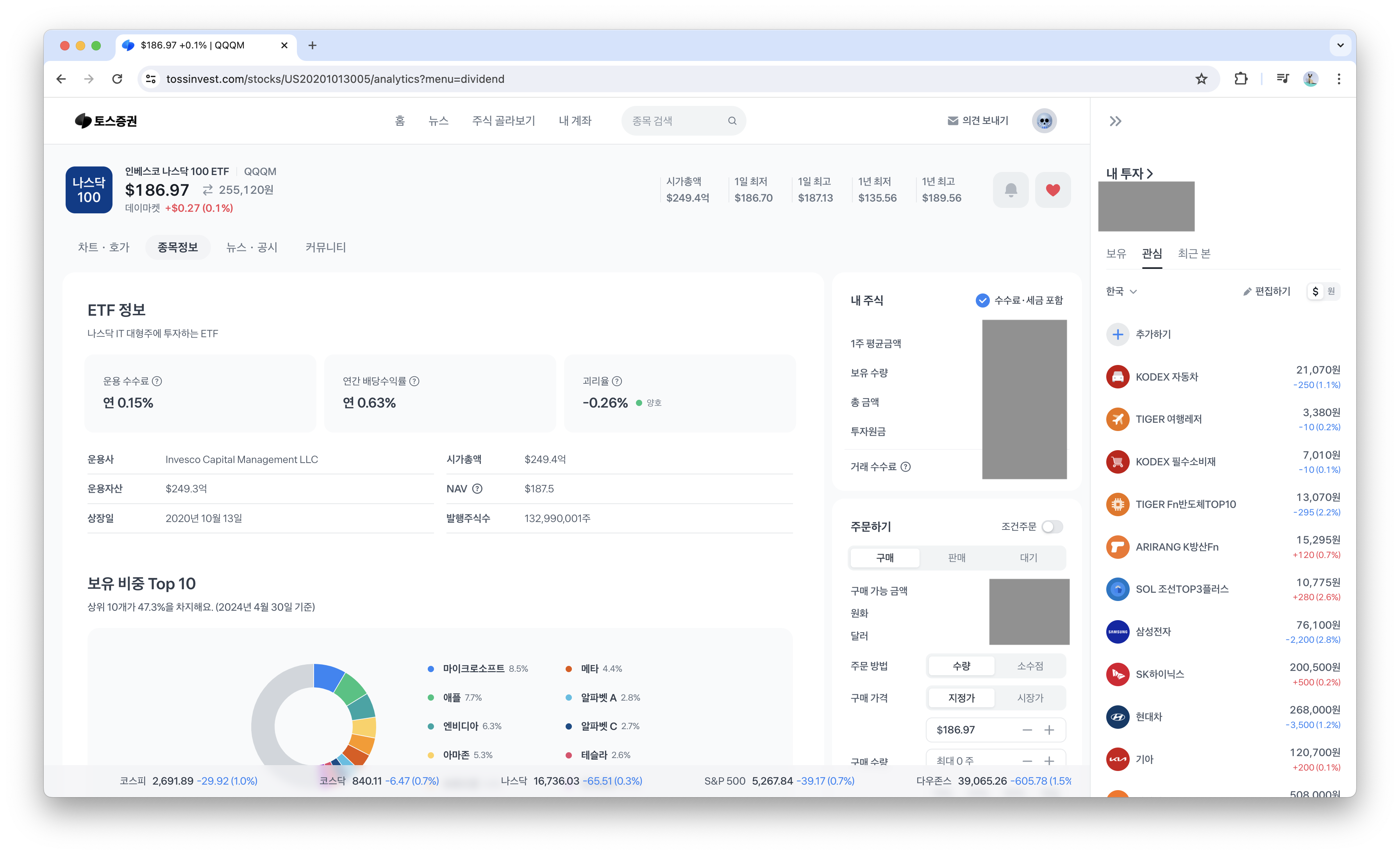This screenshot has width=1400, height=855.
Task: Click the blue plus 추가하기 icon
Action: click(1117, 334)
